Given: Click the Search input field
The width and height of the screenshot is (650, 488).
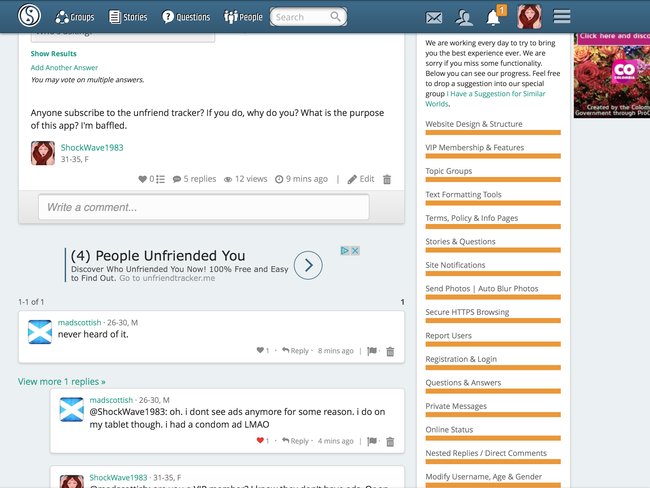Looking at the screenshot, I should (x=308, y=17).
